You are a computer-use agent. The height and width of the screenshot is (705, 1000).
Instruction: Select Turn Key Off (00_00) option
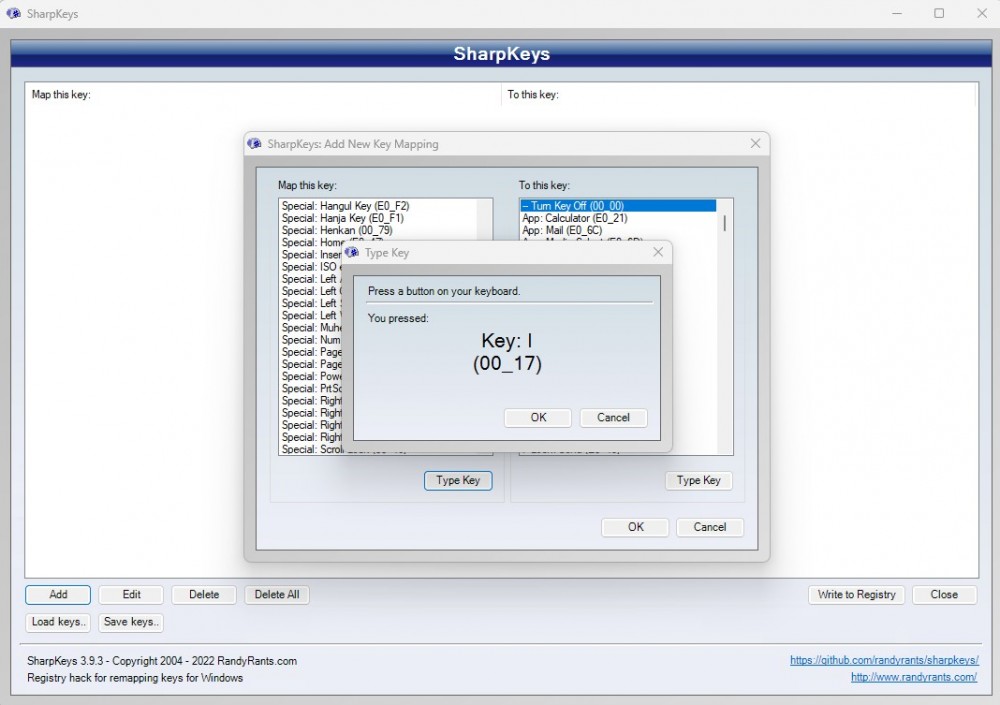(573, 206)
